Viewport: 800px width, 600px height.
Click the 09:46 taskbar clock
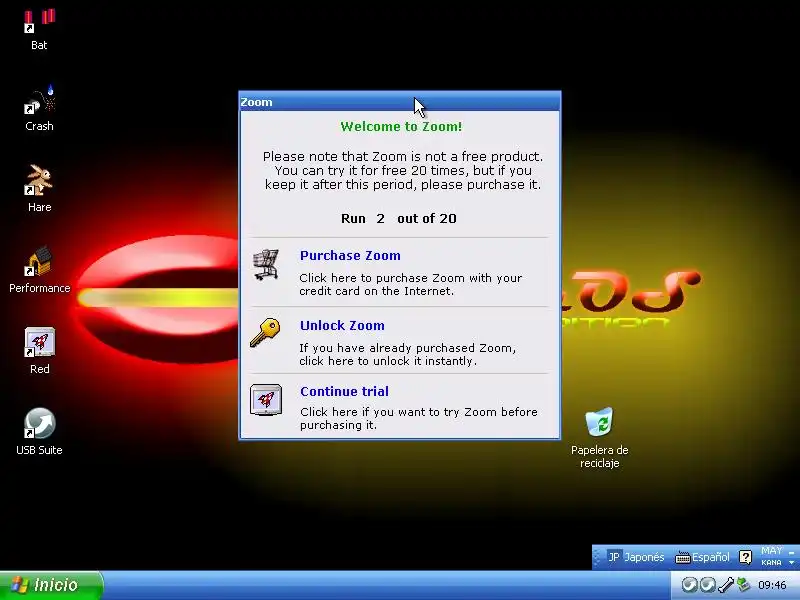pos(772,585)
